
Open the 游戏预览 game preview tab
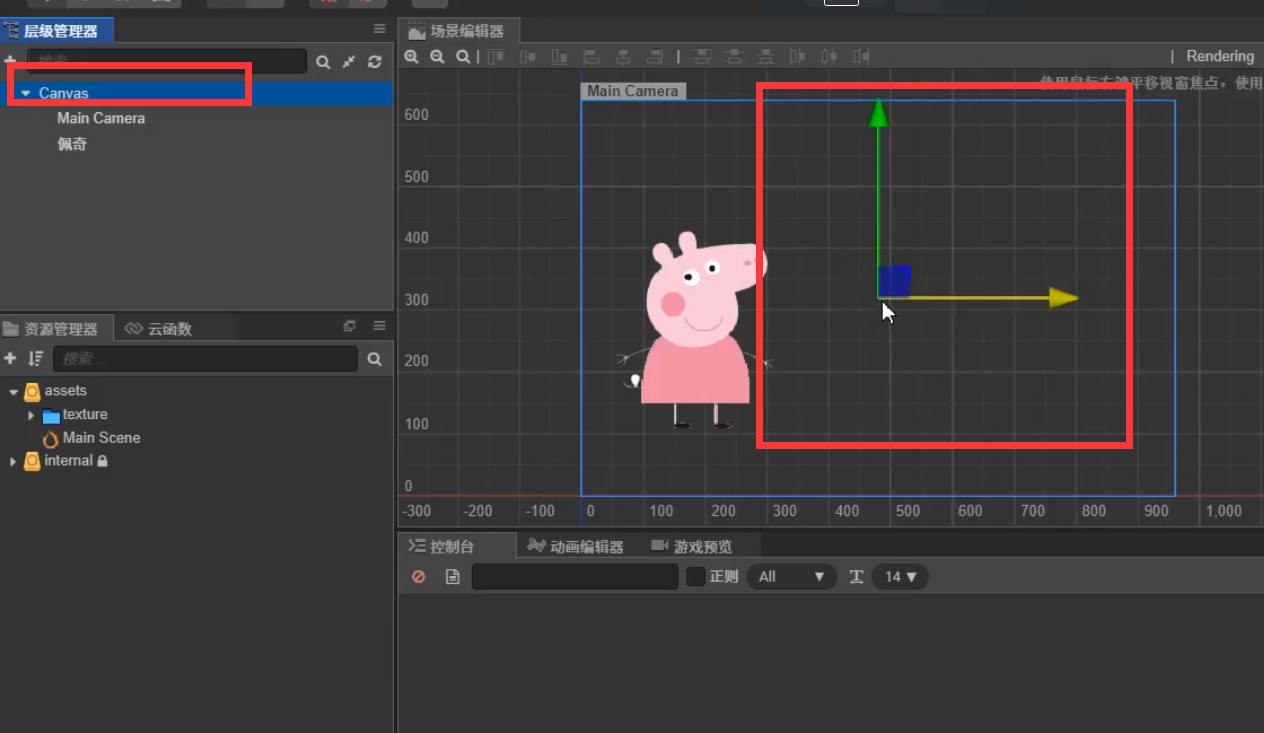point(693,546)
